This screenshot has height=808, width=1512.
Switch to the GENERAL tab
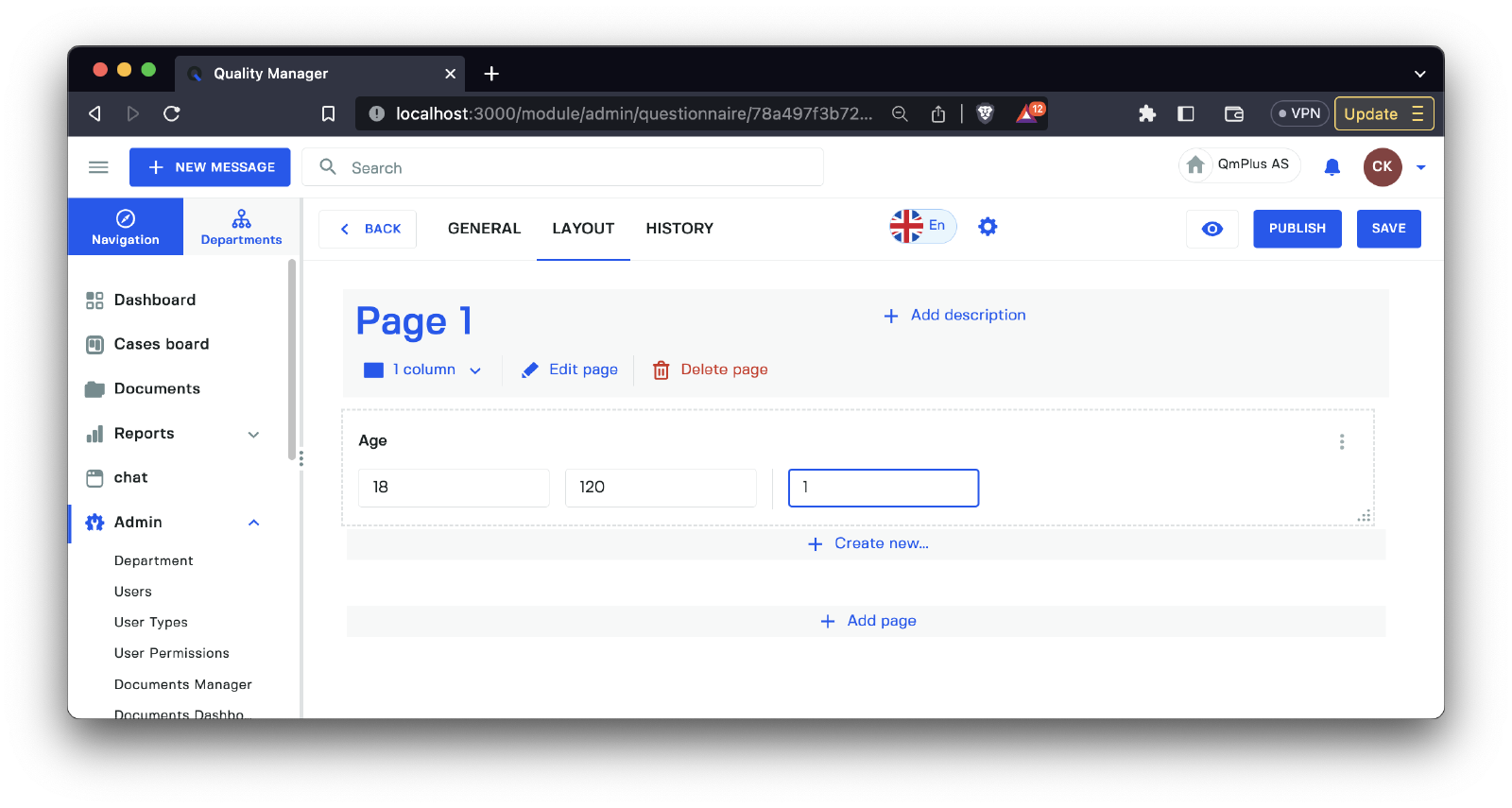(484, 229)
